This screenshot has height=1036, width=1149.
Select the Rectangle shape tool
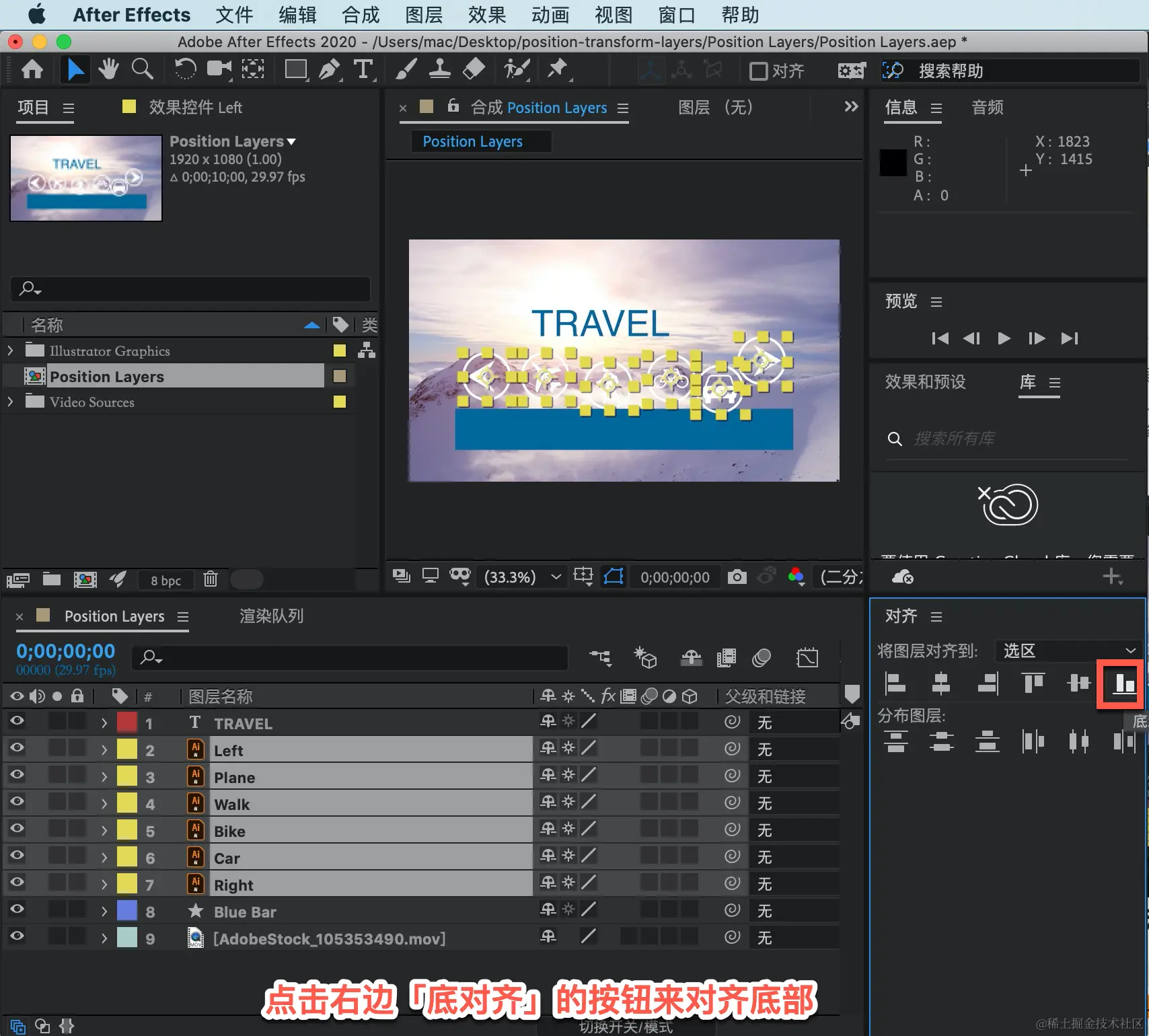(x=296, y=69)
